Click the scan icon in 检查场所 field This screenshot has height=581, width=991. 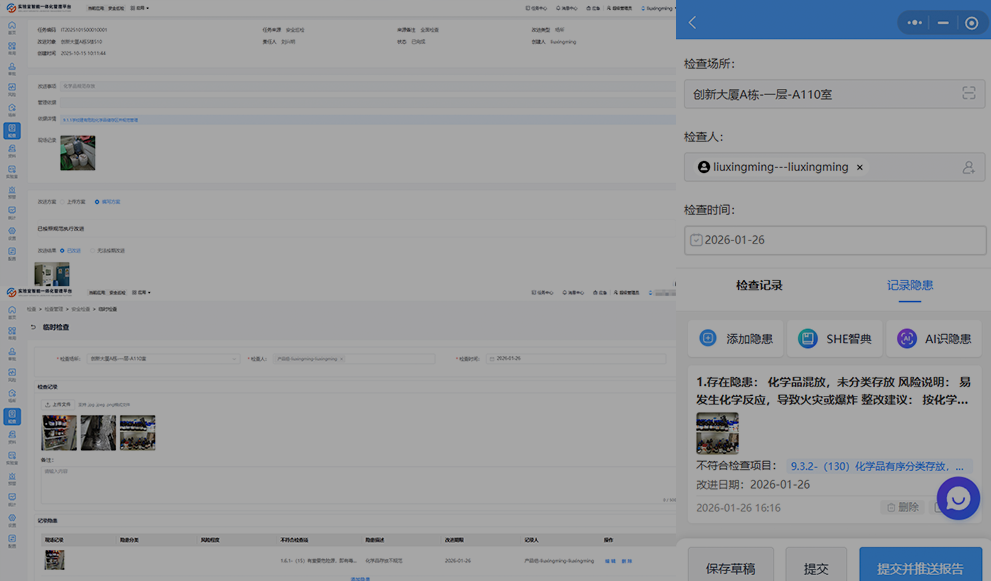click(x=968, y=93)
